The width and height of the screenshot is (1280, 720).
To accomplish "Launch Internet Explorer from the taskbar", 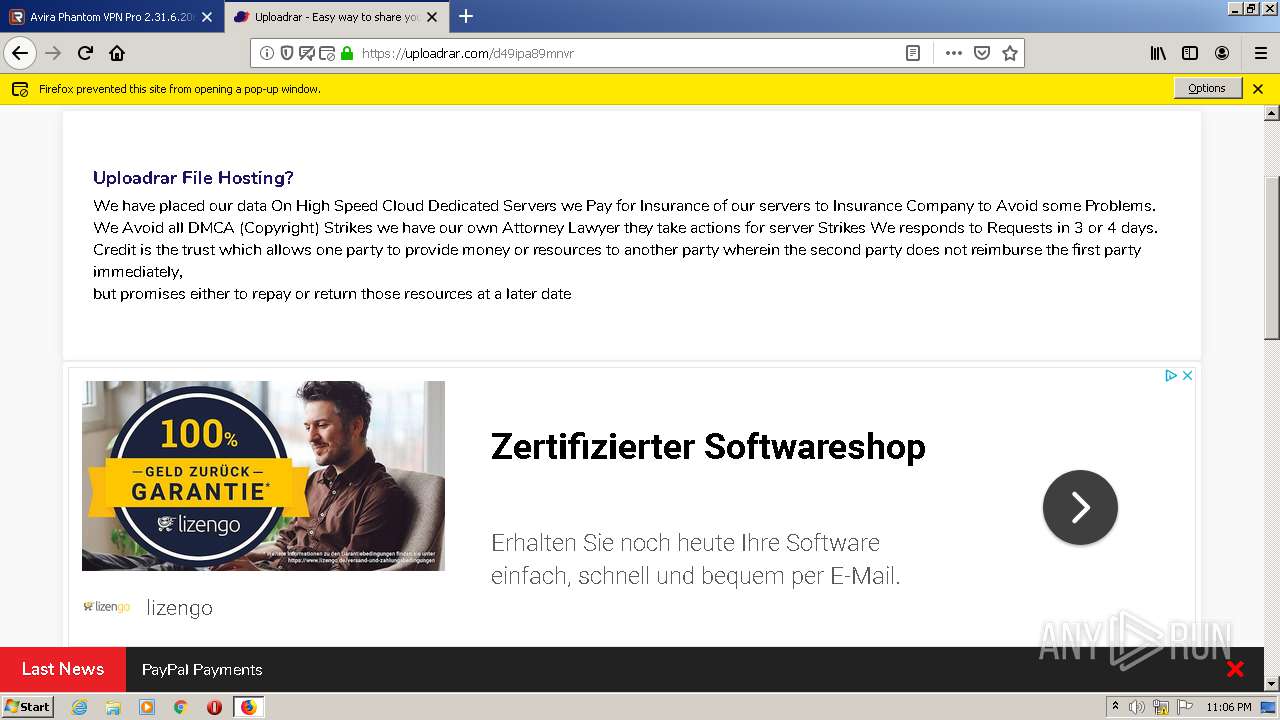I will click(79, 707).
